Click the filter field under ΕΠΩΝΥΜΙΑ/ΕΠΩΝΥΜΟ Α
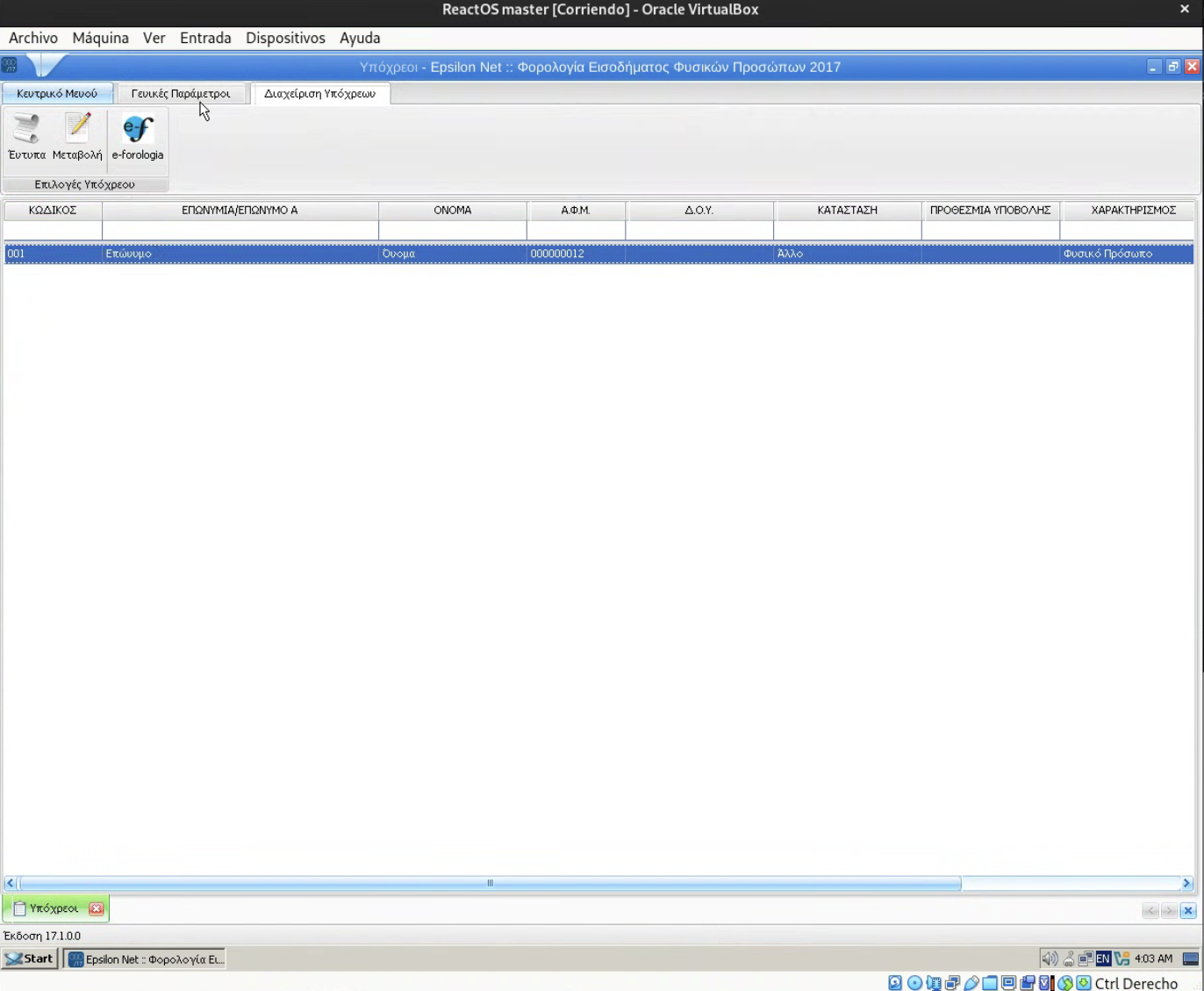This screenshot has width=1204, height=991. [240, 230]
